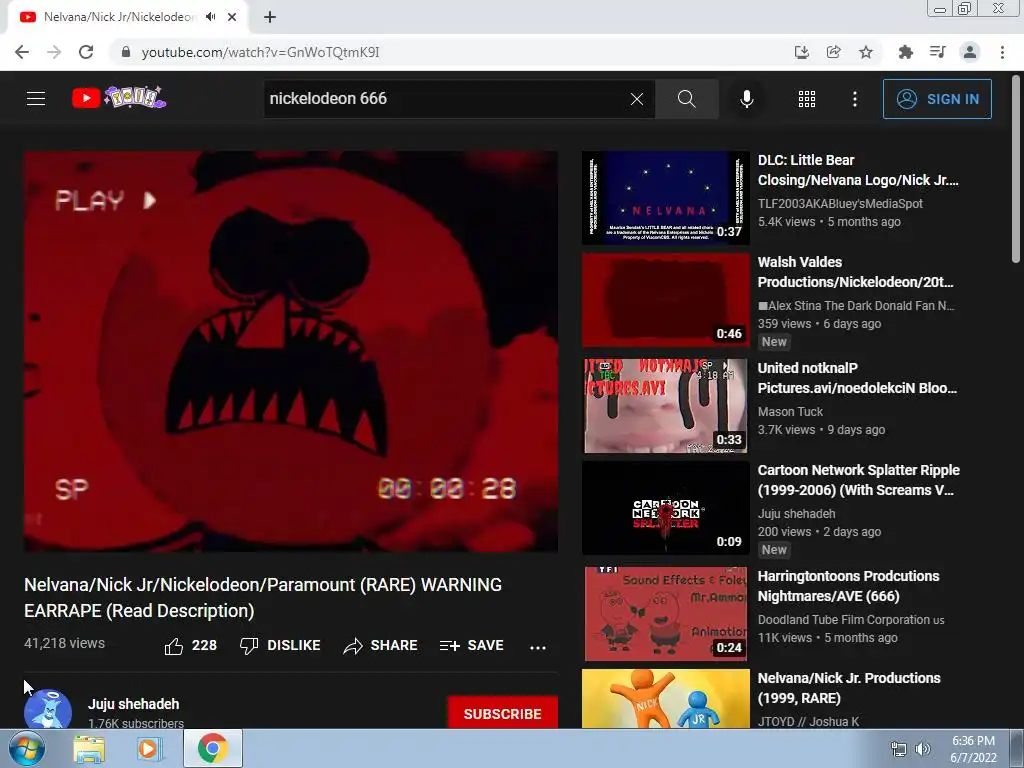This screenshot has height=768, width=1024.
Task: Open United notknalP Pictures.avi thumbnail
Action: 665,405
